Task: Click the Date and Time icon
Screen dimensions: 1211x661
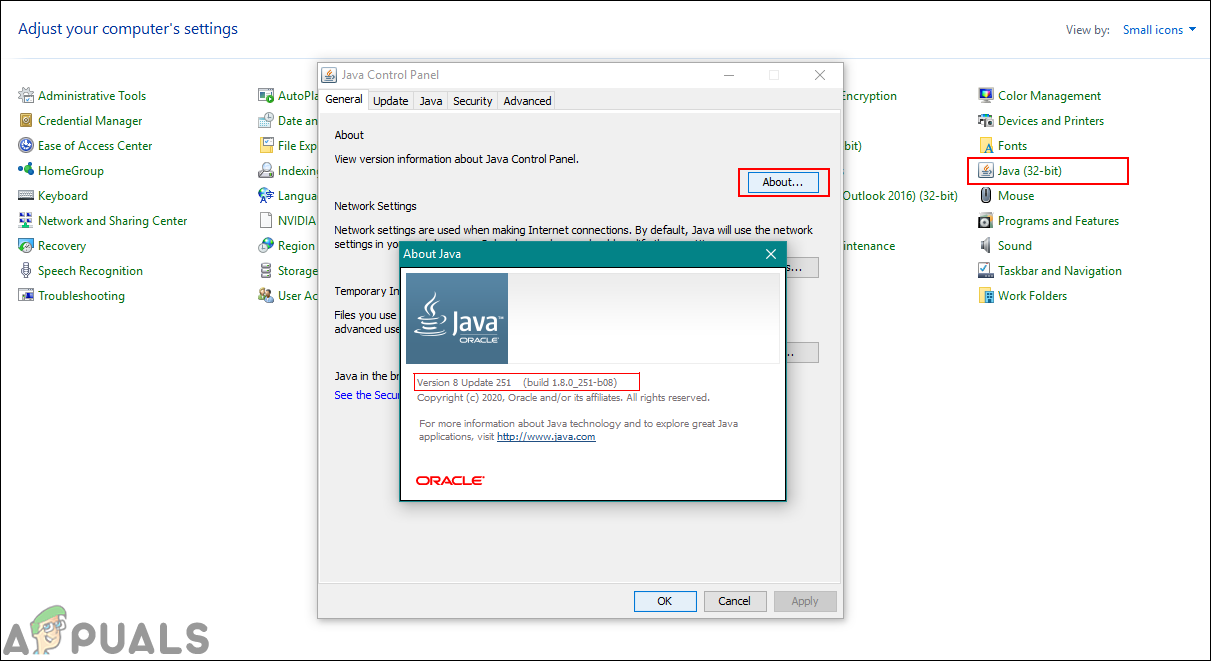Action: (x=266, y=121)
